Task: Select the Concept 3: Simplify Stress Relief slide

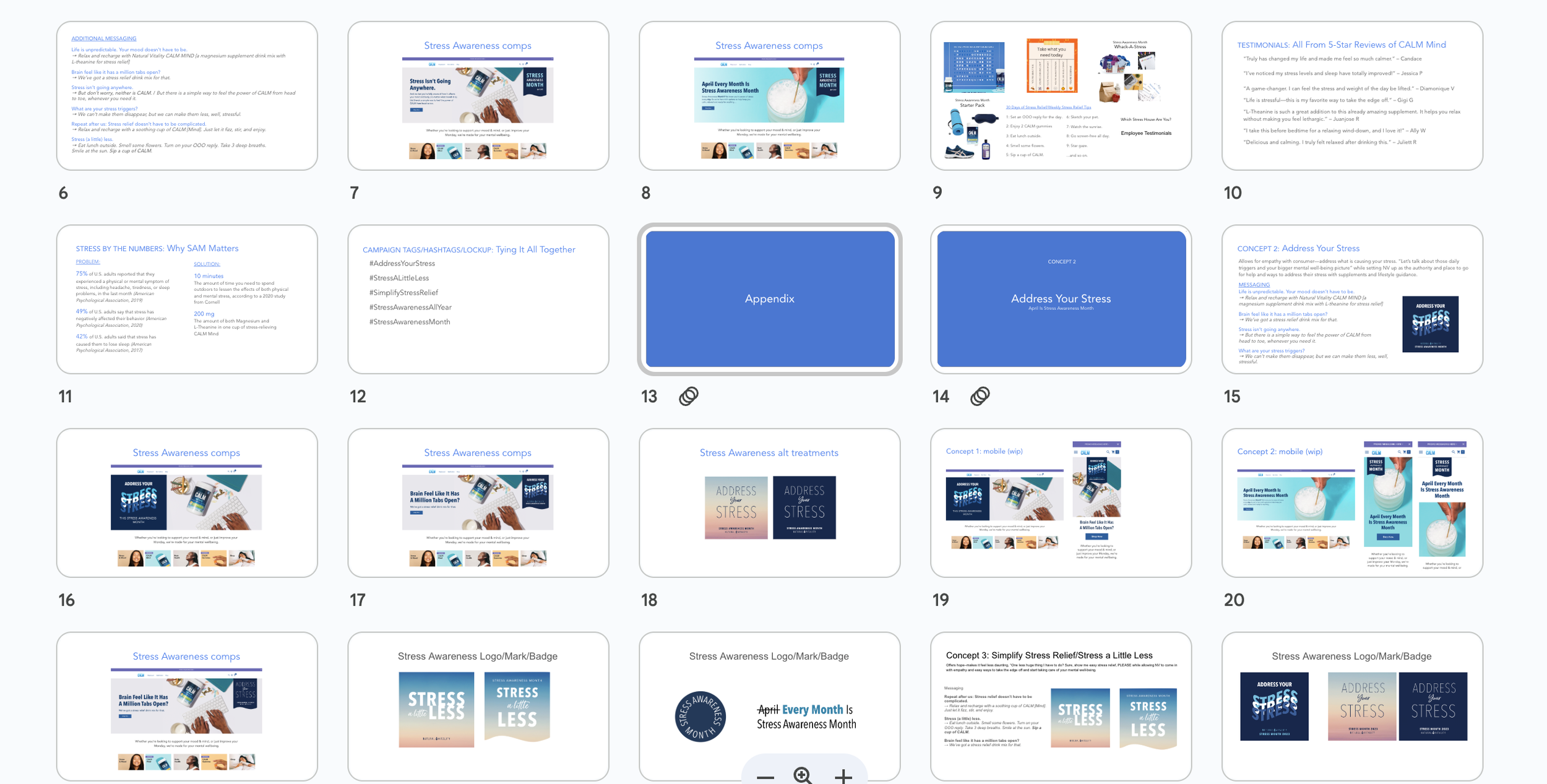Action: coord(1061,705)
